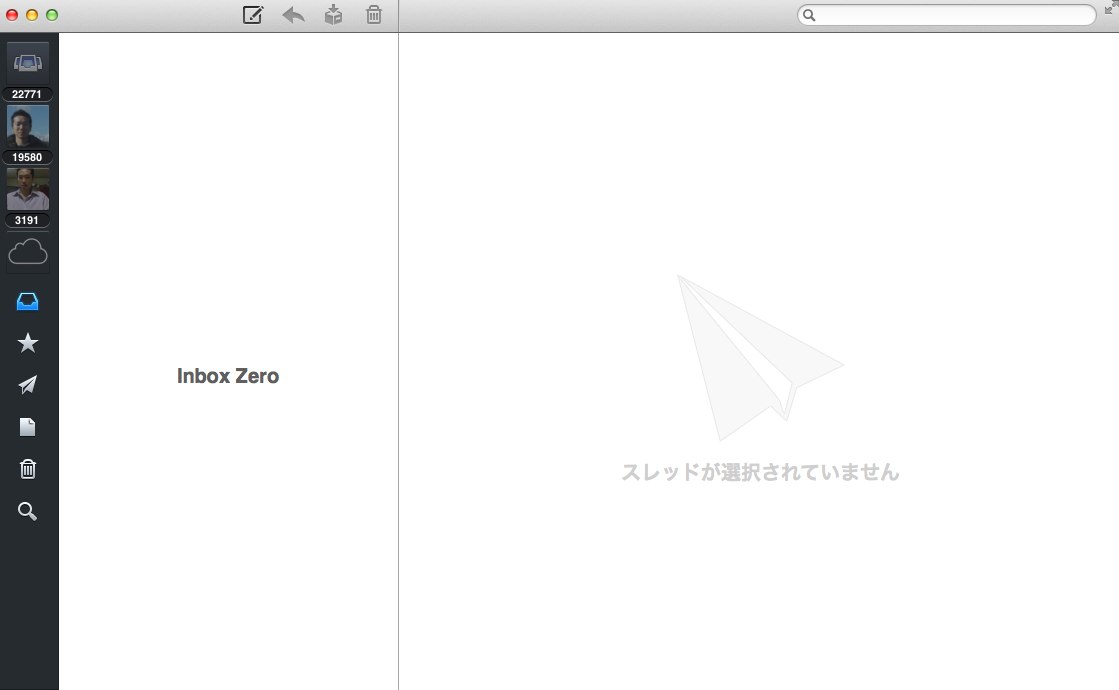1119x690 pixels.
Task: Show the Inbox folder
Action: pyautogui.click(x=28, y=301)
